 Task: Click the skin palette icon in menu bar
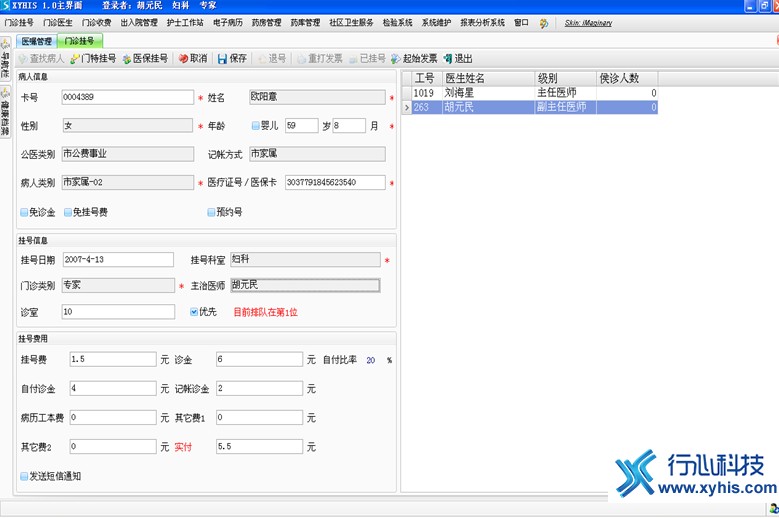point(544,23)
